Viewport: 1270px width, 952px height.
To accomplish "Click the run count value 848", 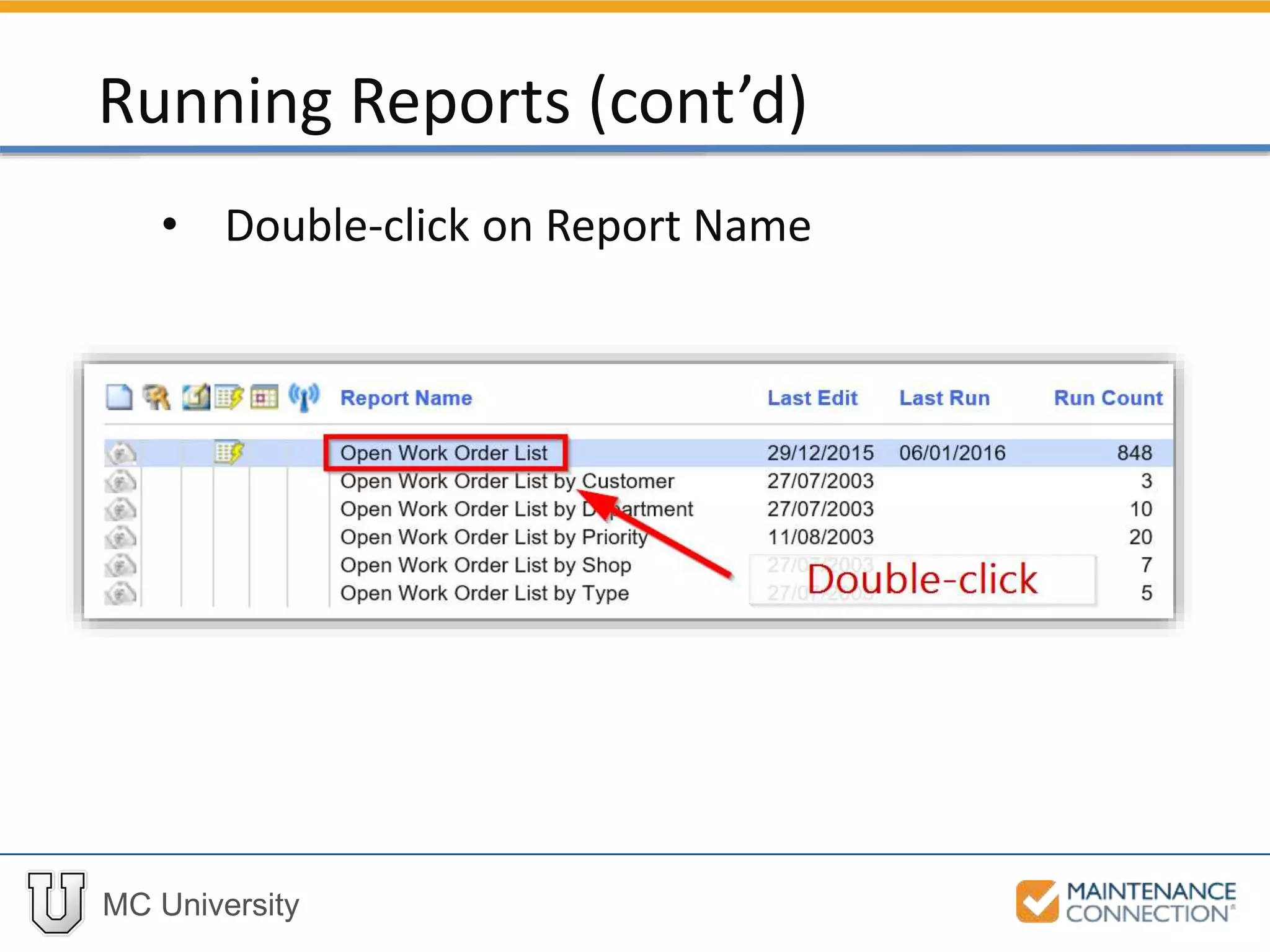I will click(1135, 453).
